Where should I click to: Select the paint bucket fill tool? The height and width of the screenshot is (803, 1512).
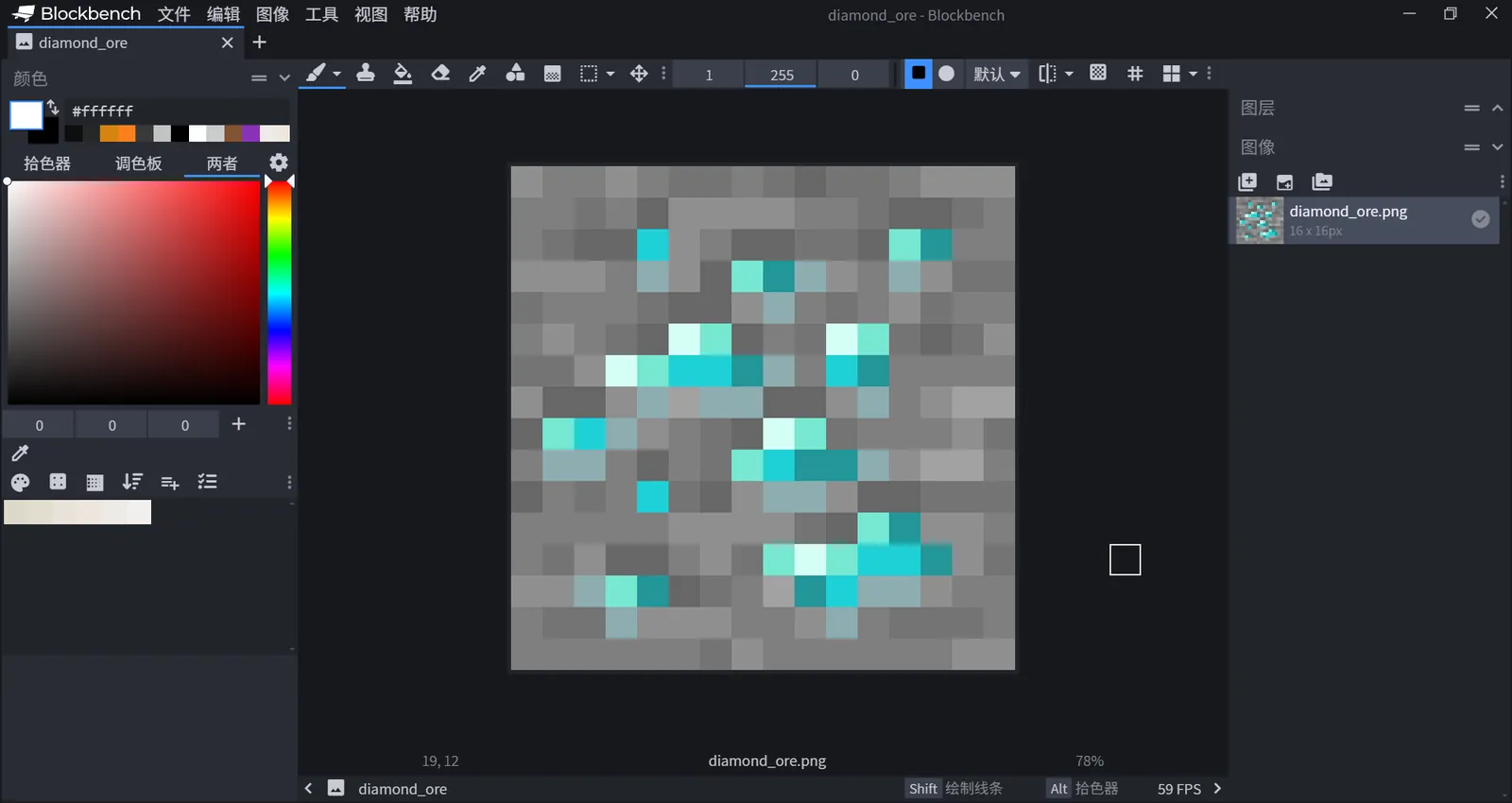tap(403, 74)
